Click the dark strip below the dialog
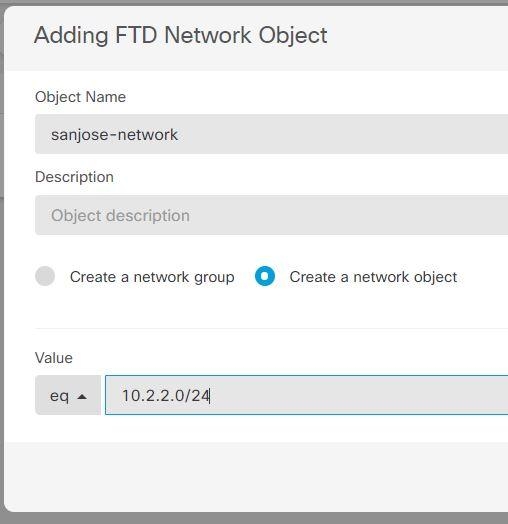 coord(254,519)
